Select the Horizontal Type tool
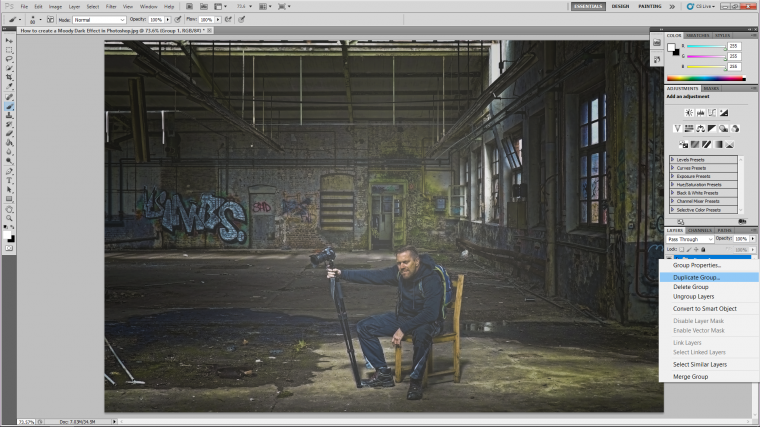This screenshot has height=427, width=760. pyautogui.click(x=9, y=181)
